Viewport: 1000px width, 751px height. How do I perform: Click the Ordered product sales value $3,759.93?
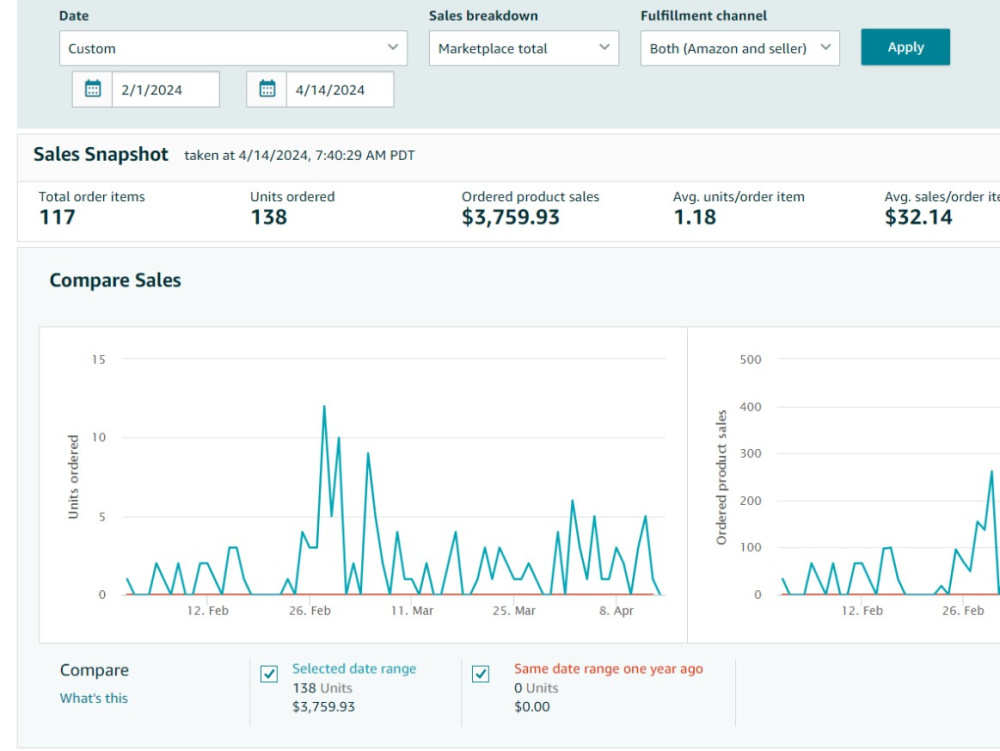(510, 217)
